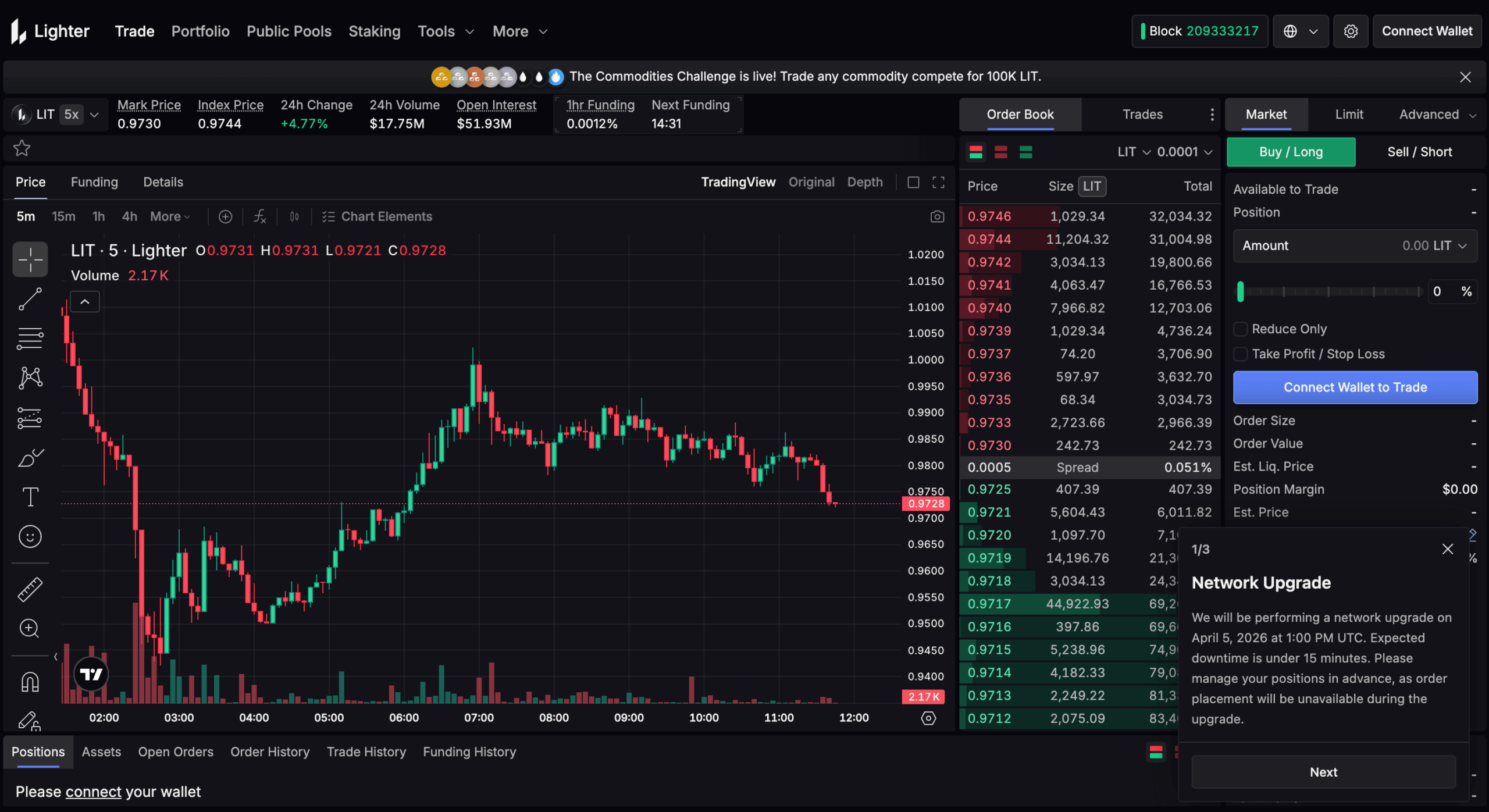
Task: Enter chart fullscreen mode
Action: (x=938, y=182)
